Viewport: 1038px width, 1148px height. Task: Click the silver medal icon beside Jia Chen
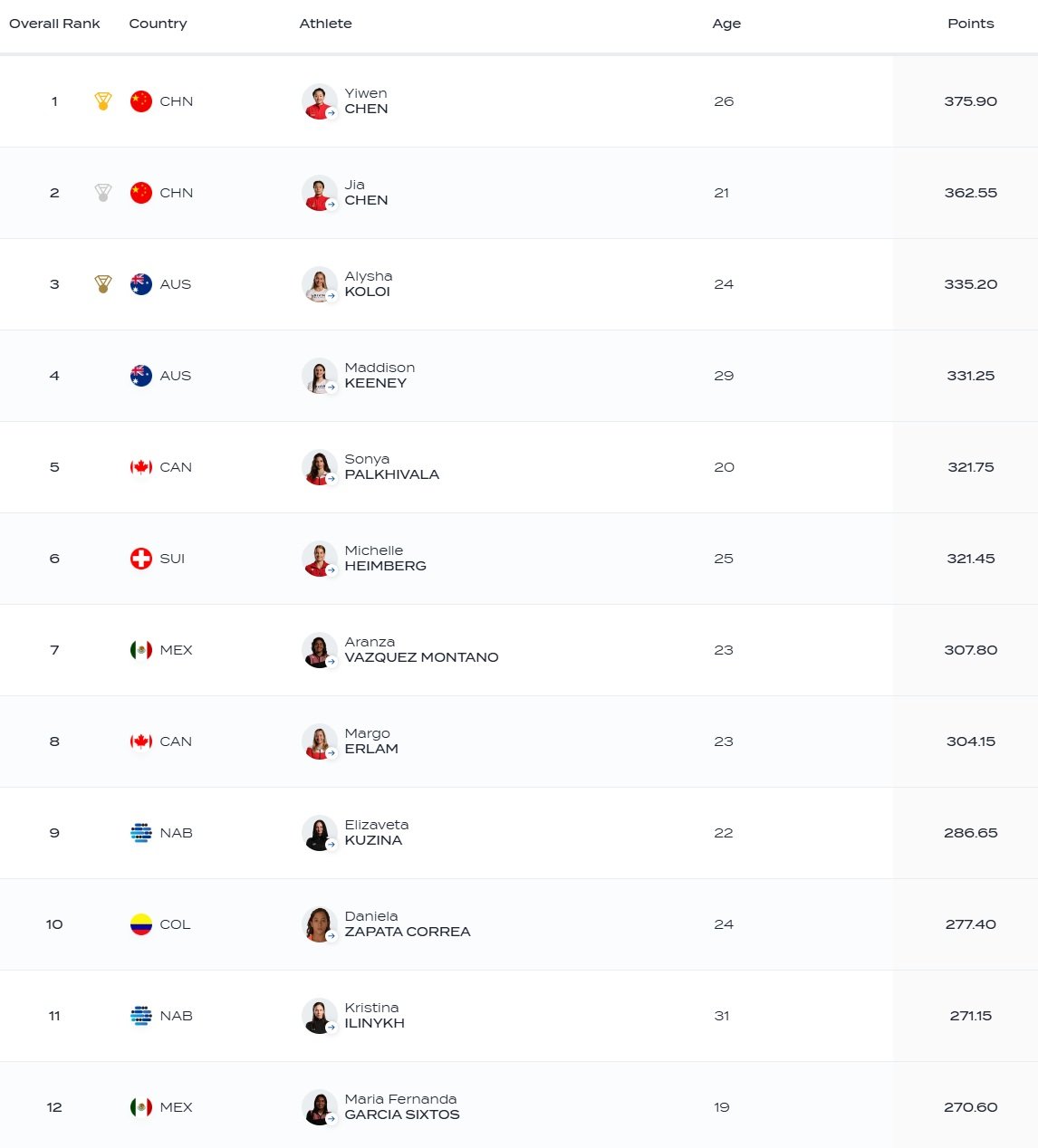click(x=103, y=193)
